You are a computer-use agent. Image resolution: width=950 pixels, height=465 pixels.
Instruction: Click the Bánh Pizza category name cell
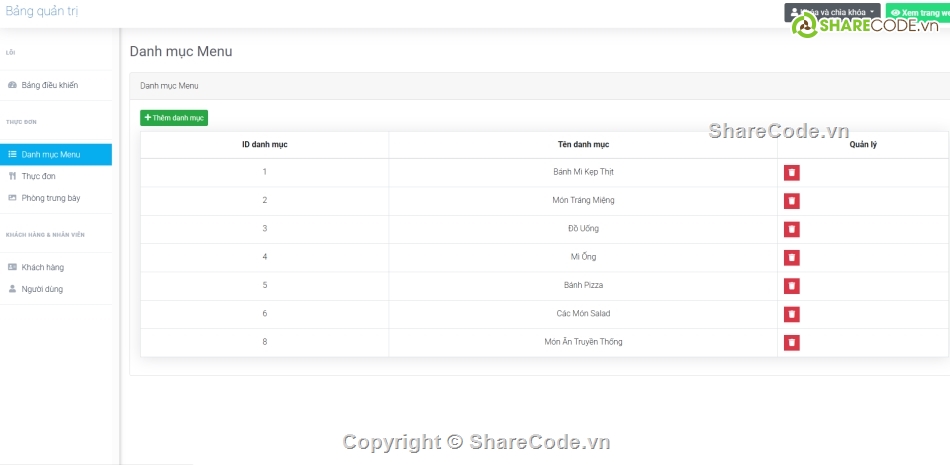(583, 286)
